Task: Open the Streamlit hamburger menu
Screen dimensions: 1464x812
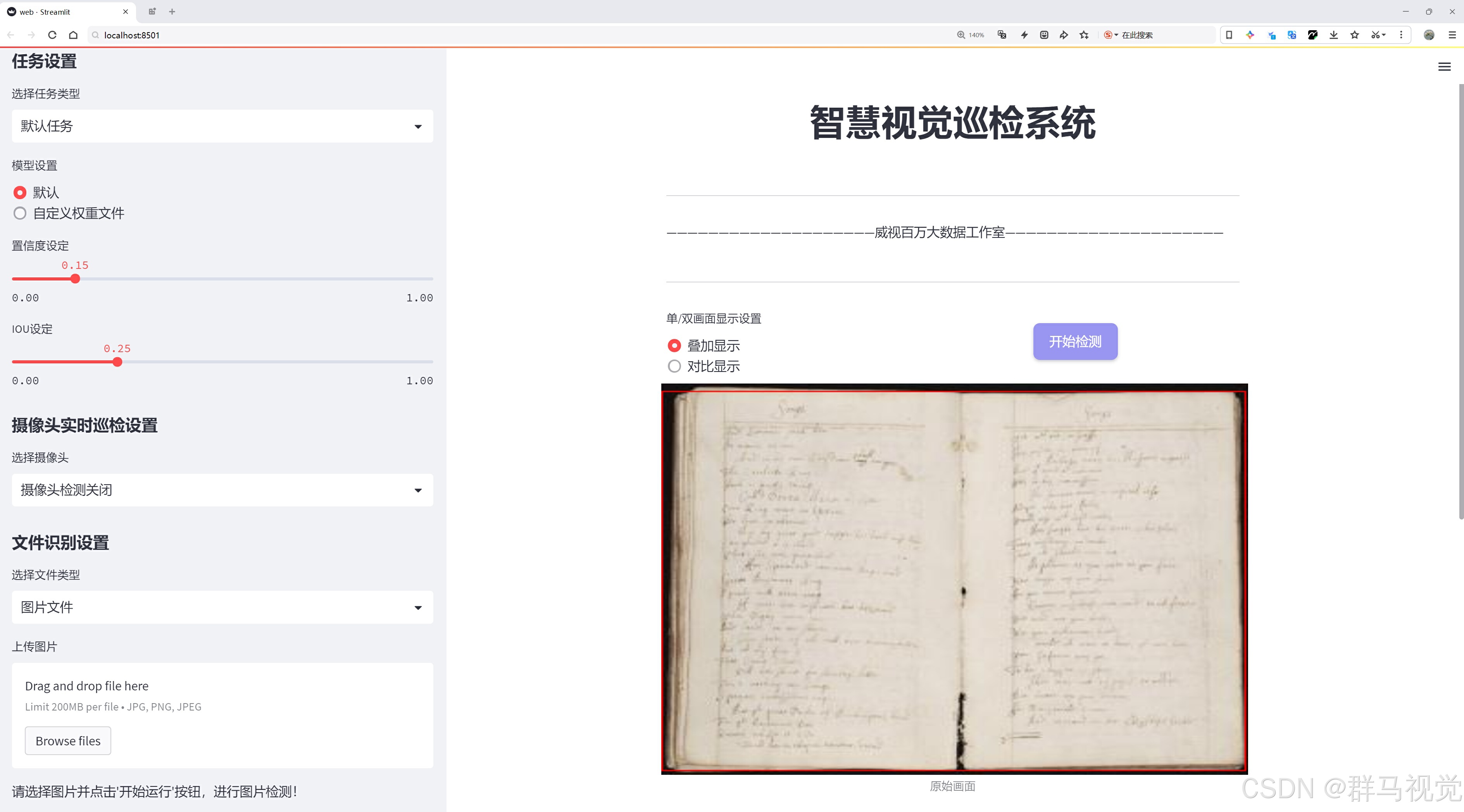Action: tap(1444, 67)
